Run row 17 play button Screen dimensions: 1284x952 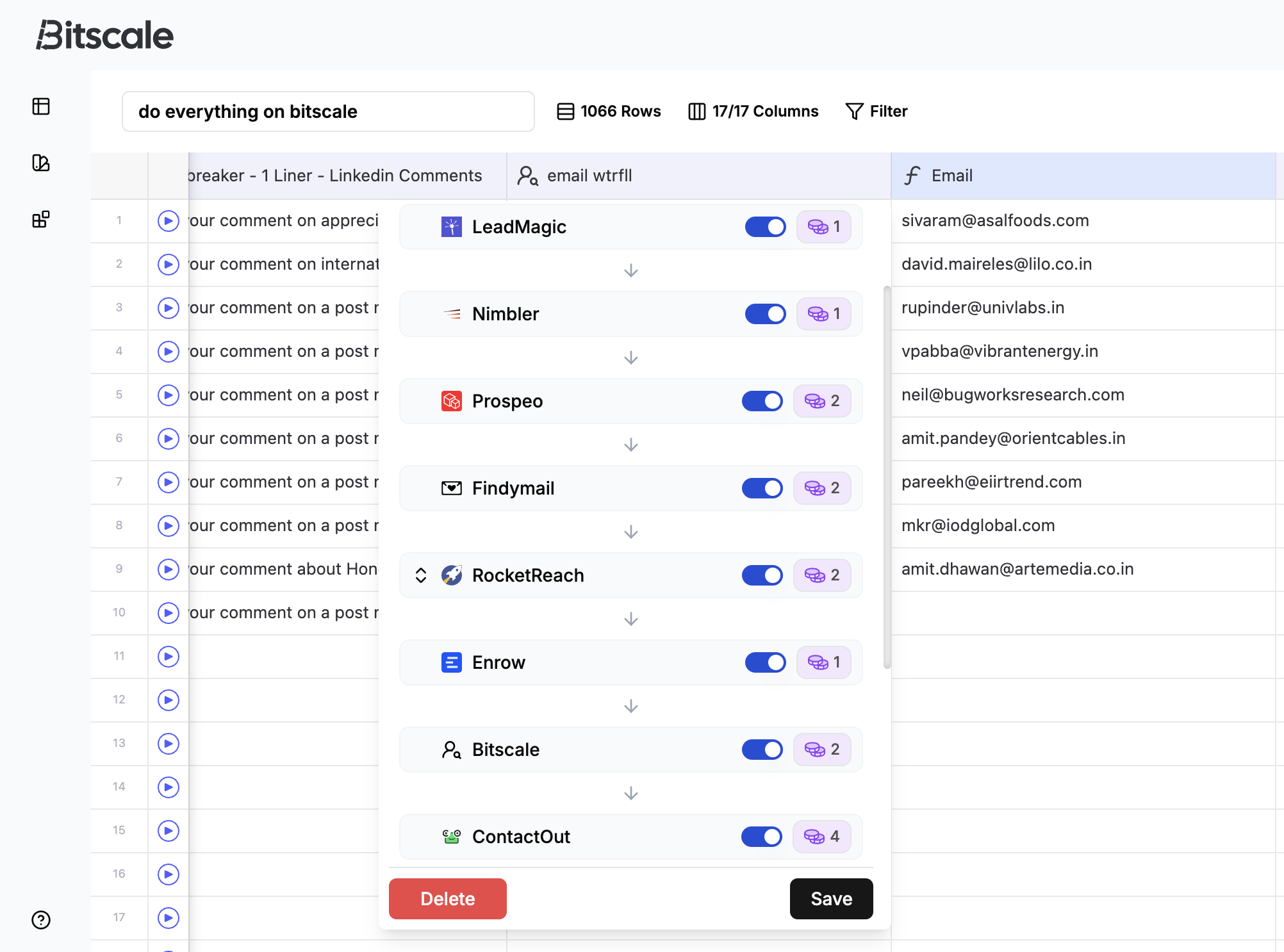tap(169, 918)
